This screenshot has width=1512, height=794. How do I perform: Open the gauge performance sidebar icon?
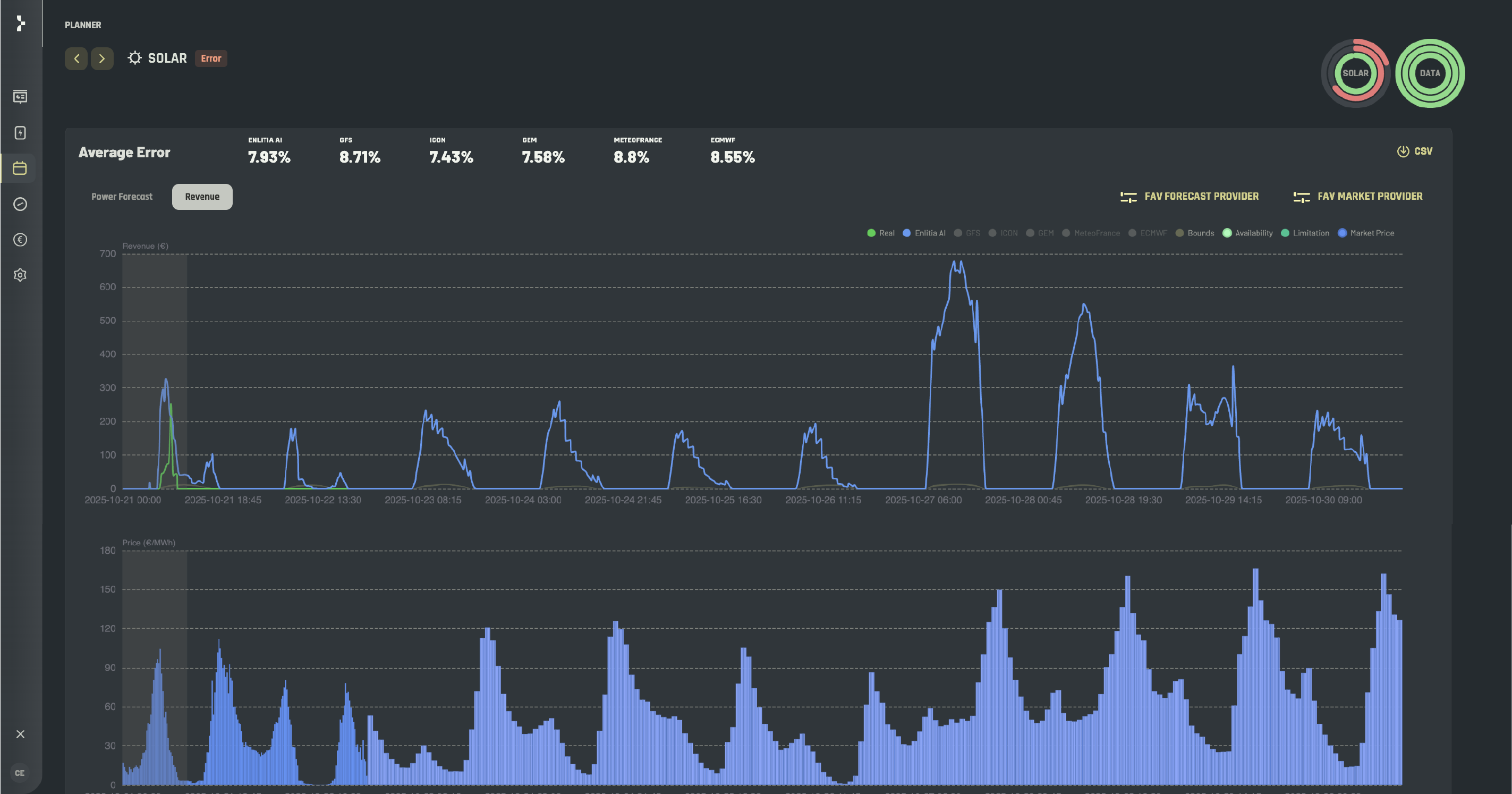point(20,204)
